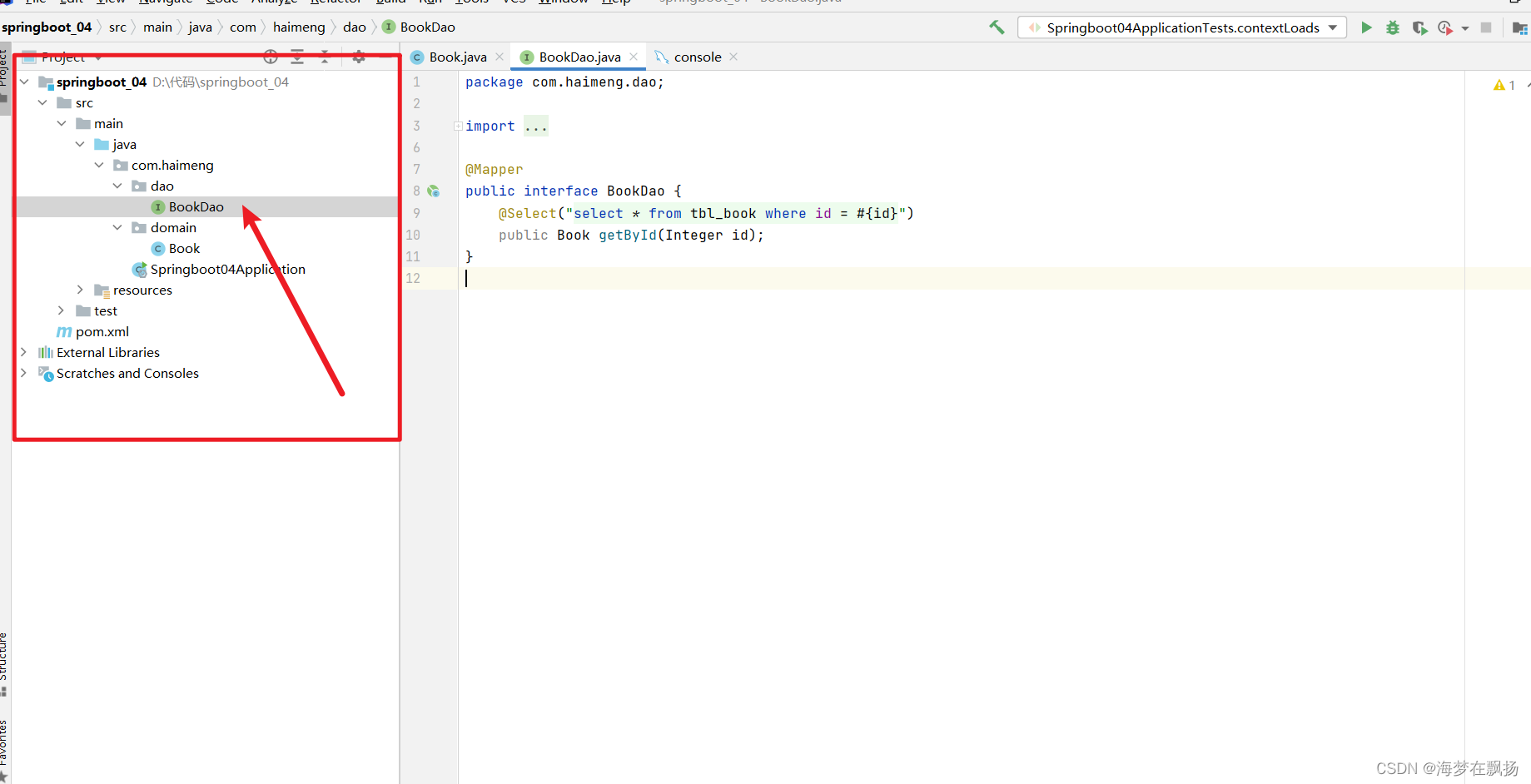This screenshot has height=784, width=1531.
Task: Run with Coverage using the shield icon
Action: (x=1419, y=27)
